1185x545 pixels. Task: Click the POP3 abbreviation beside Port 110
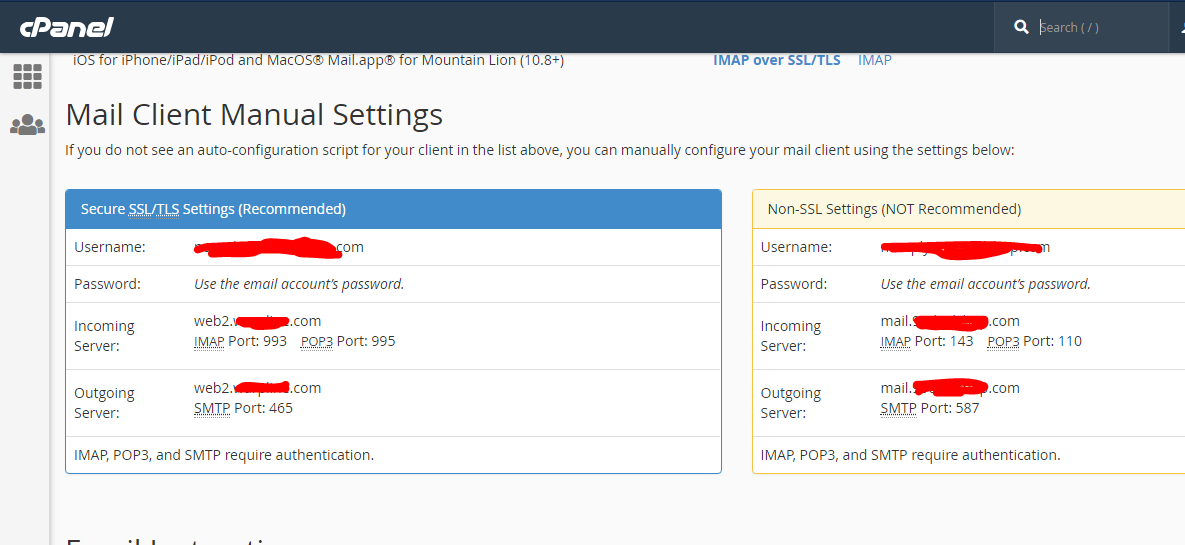[1002, 341]
